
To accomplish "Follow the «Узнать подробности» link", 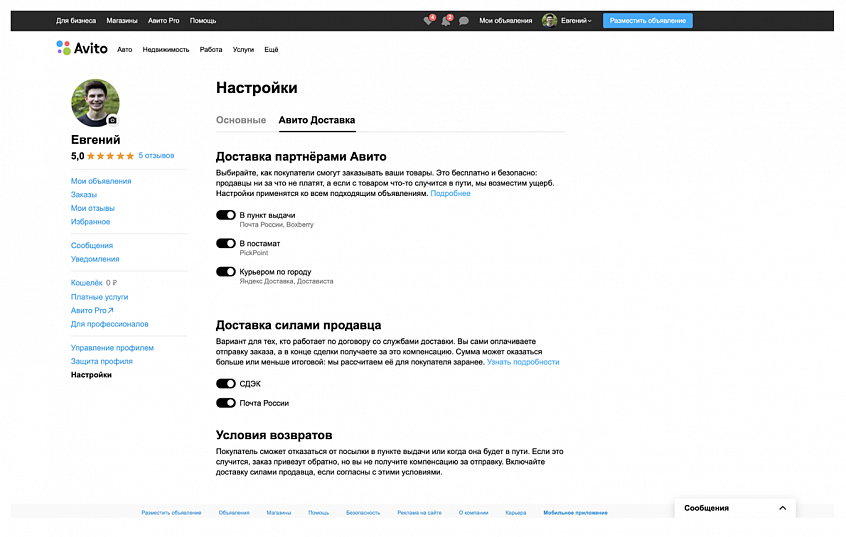I will click(523, 362).
